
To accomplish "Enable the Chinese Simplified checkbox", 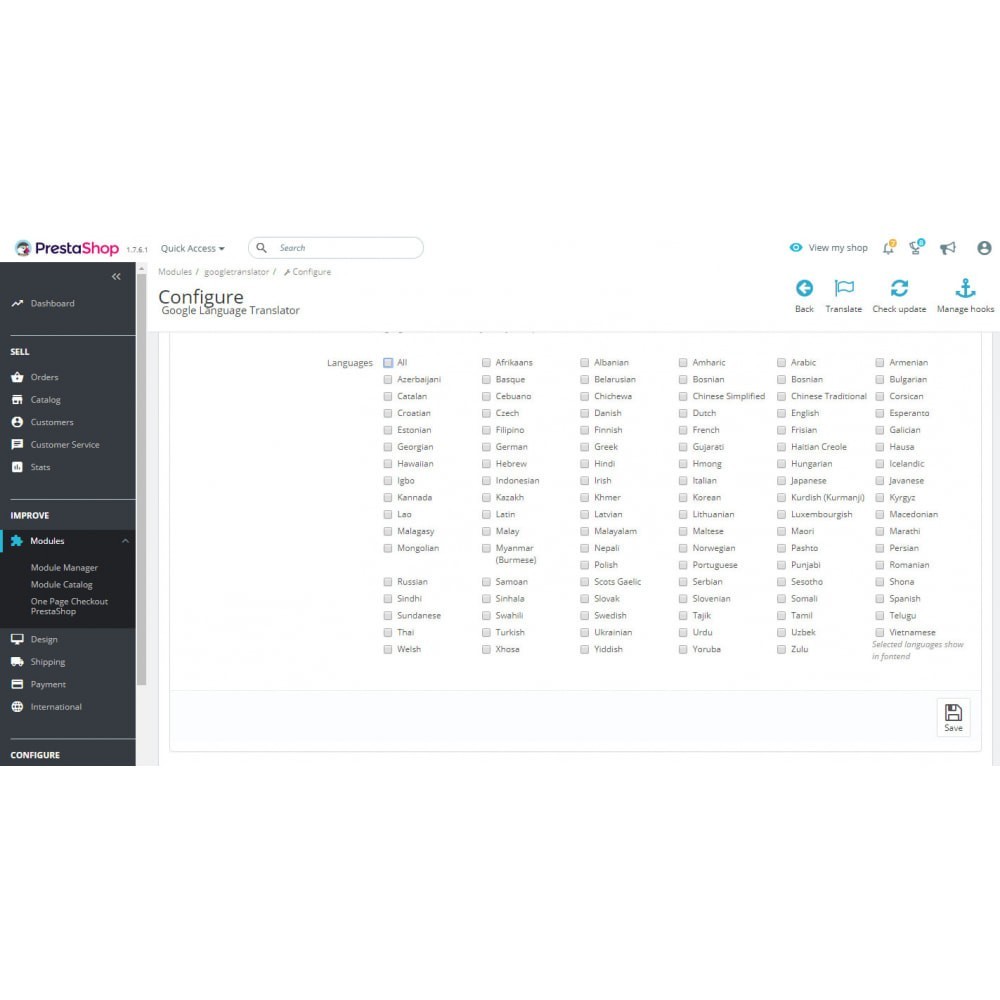I will click(x=683, y=396).
